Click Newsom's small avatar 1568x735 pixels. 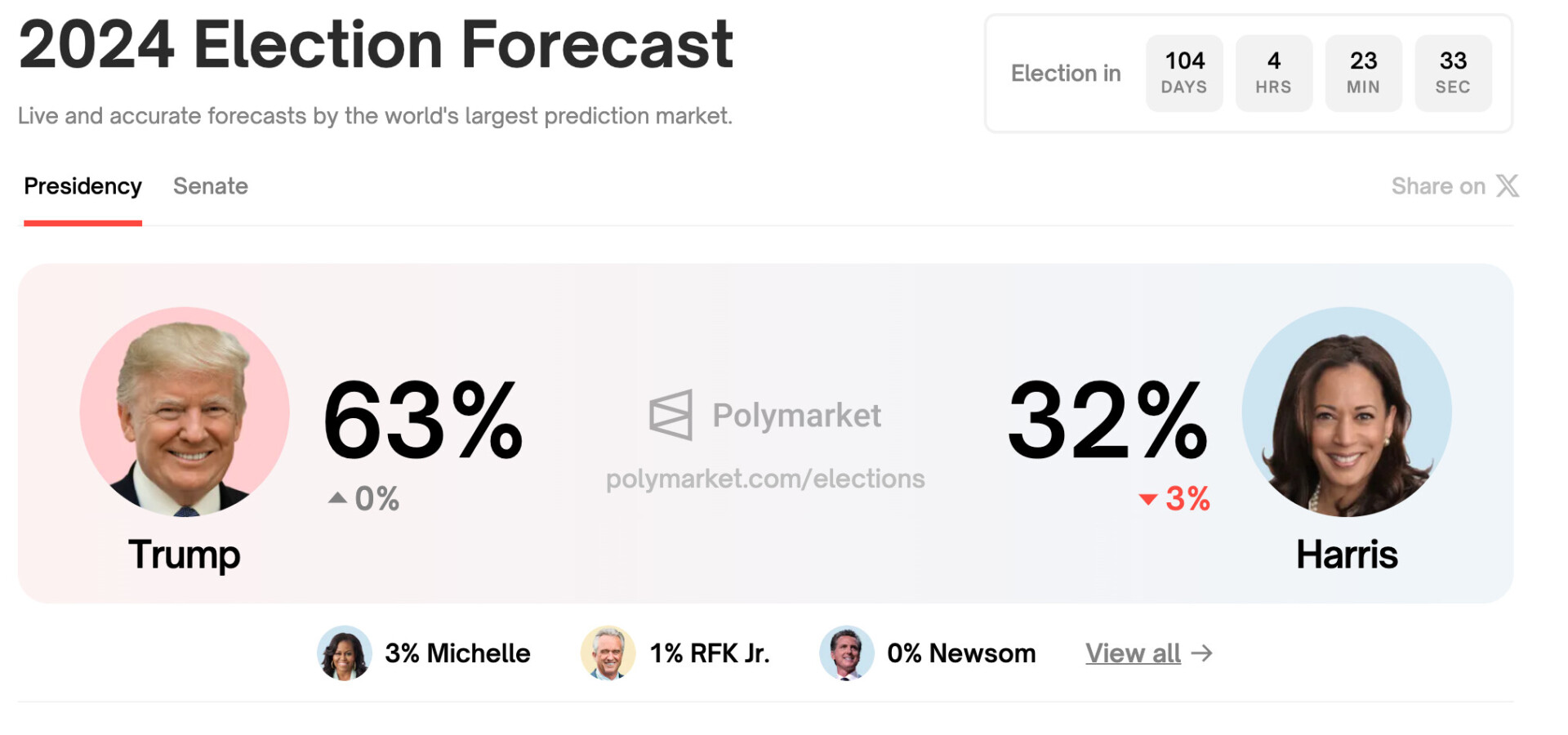click(x=846, y=653)
